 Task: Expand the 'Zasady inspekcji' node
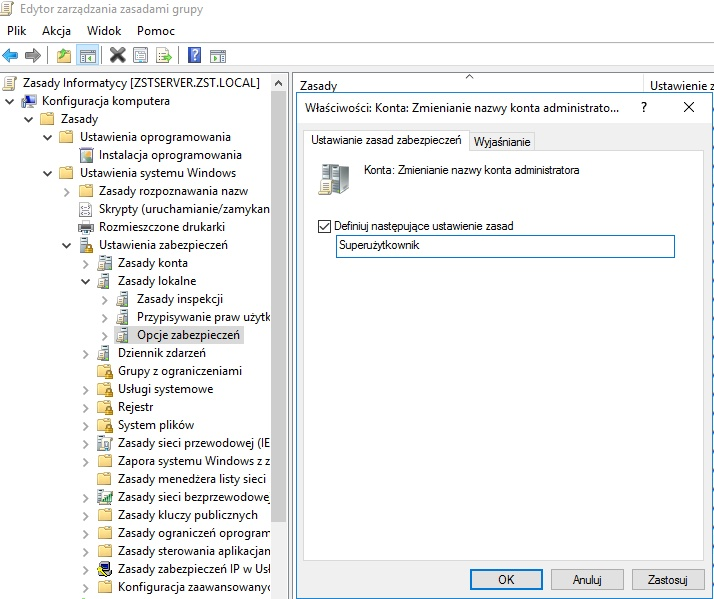(105, 299)
